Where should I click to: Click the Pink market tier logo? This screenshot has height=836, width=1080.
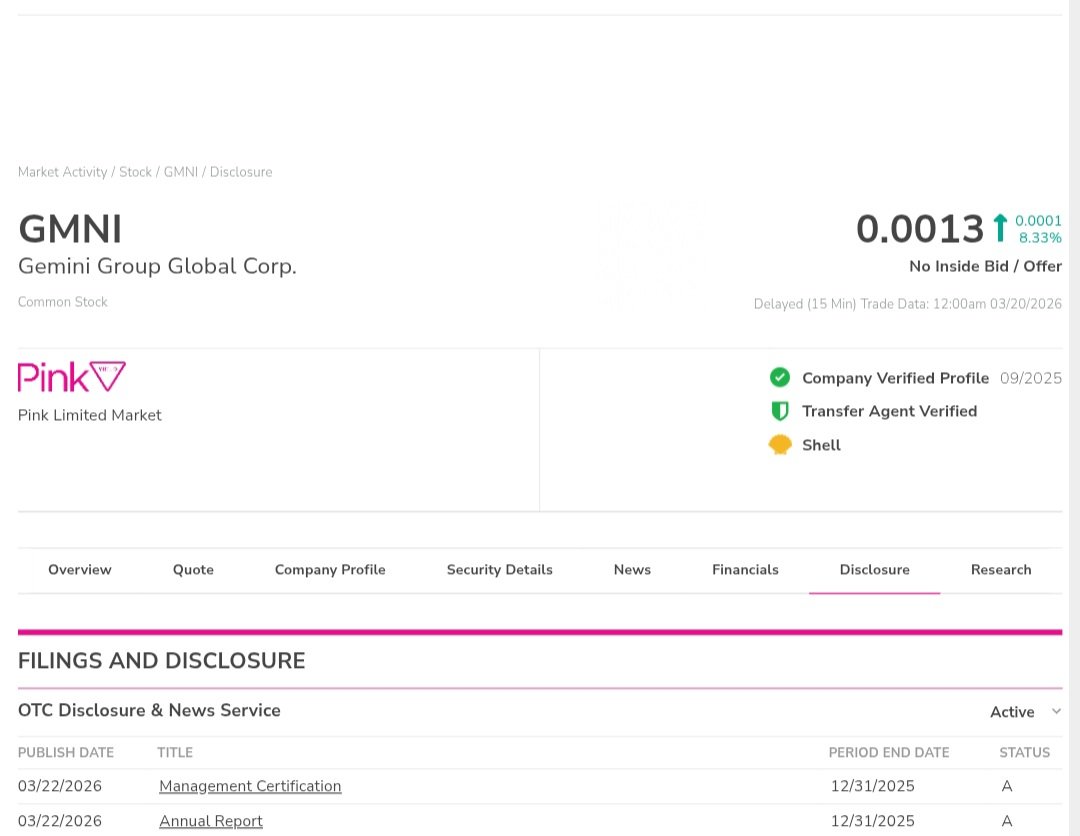[x=72, y=377]
